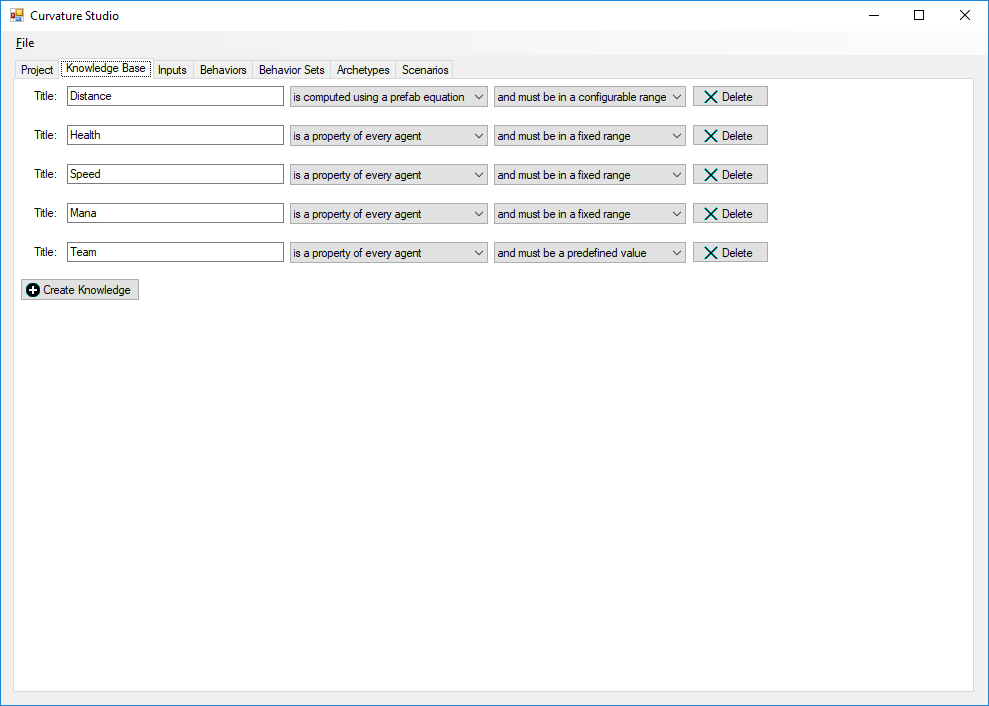Open the Archetypes tab

point(362,69)
